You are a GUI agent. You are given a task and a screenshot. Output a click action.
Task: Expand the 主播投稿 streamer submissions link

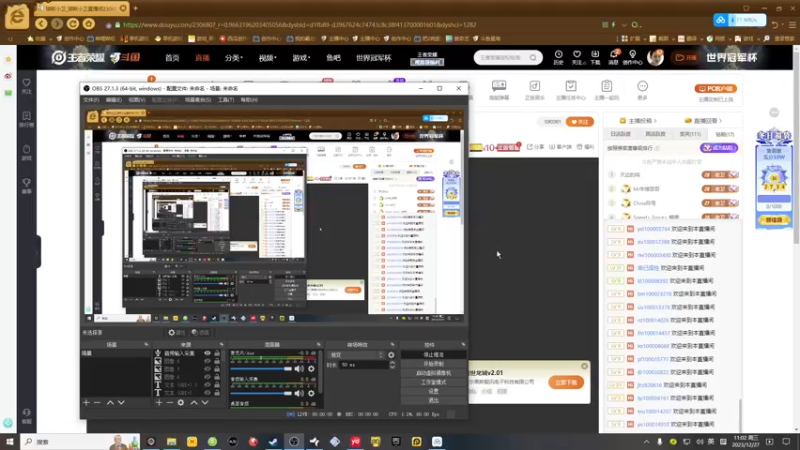pyautogui.click(x=638, y=121)
